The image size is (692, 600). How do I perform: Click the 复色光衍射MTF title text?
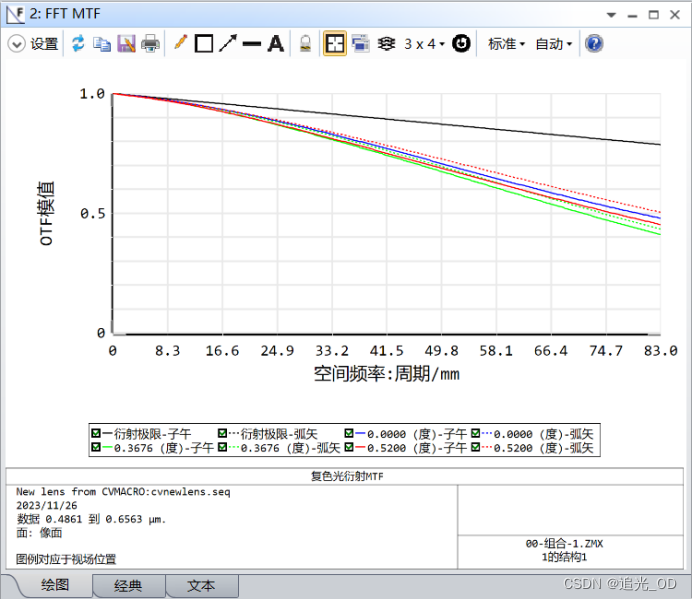coord(347,476)
